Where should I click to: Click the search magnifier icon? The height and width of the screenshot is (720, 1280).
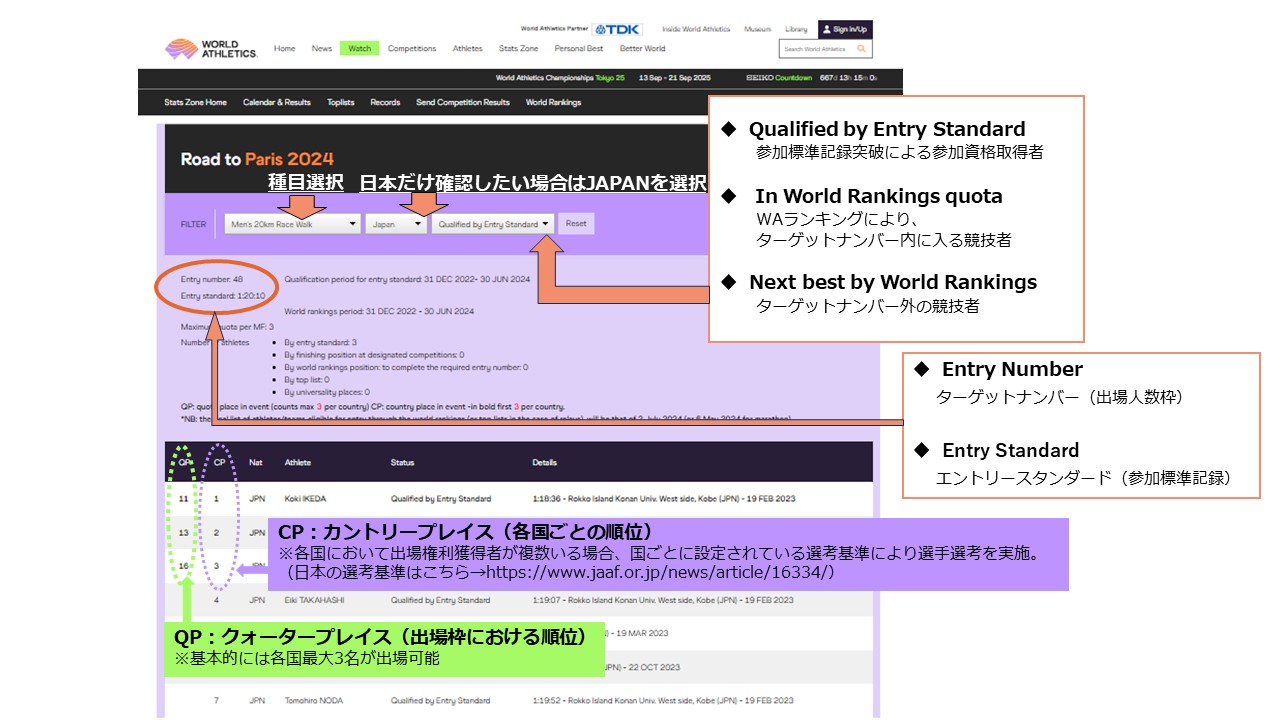pyautogui.click(x=861, y=49)
